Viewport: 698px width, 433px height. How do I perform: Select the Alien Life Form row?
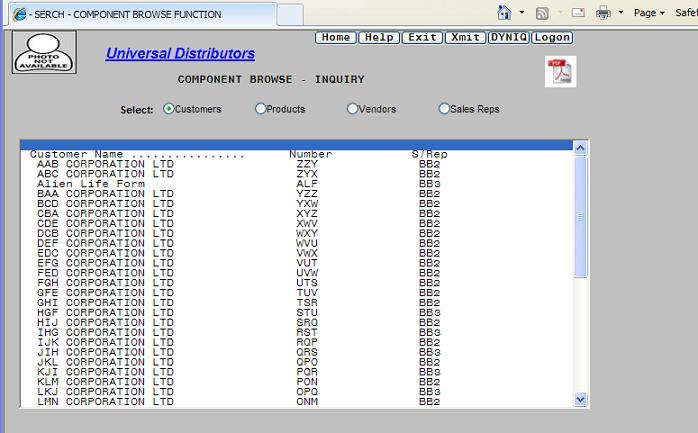click(x=78, y=183)
